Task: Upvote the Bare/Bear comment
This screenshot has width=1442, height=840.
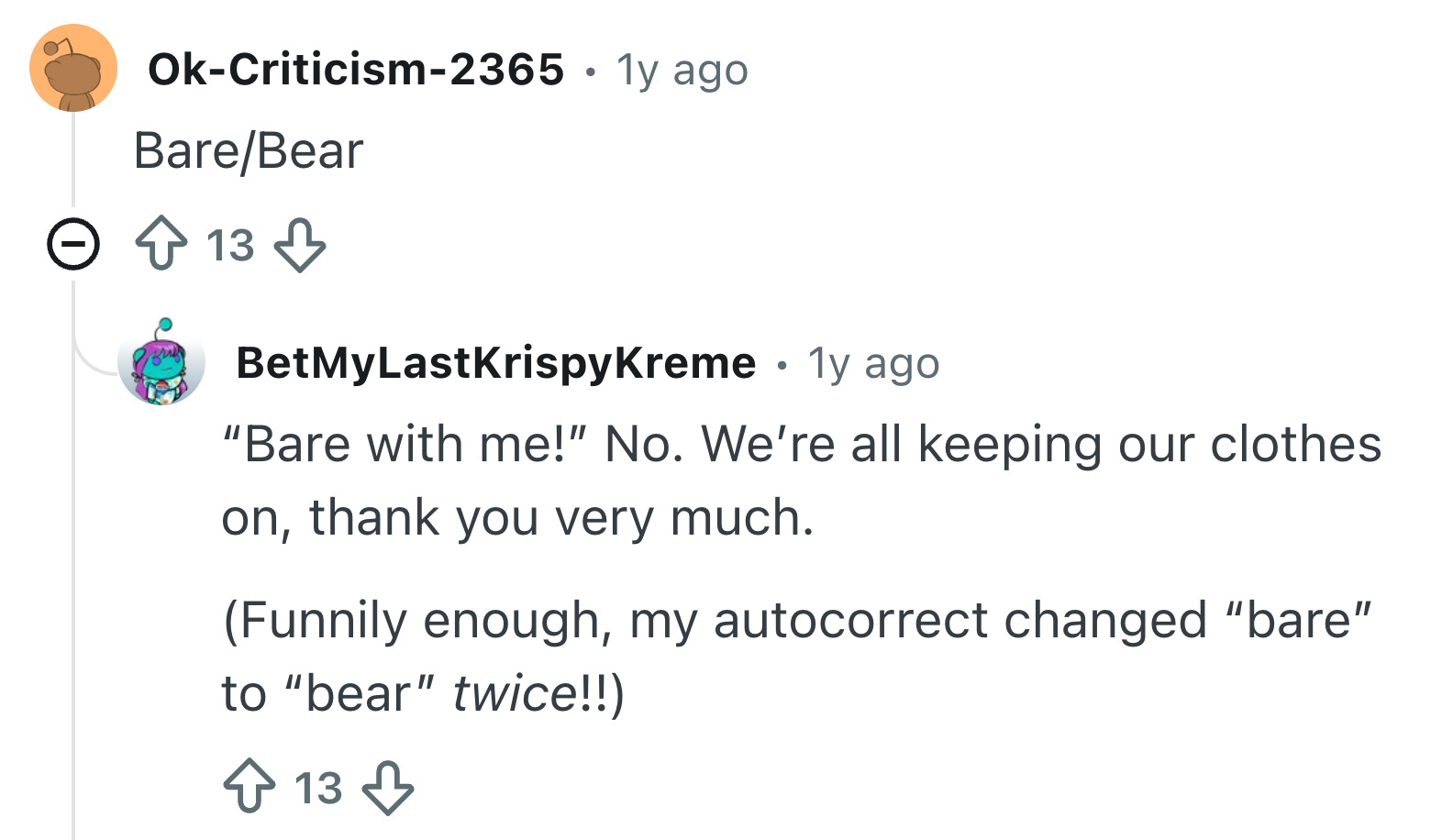Action: (x=161, y=244)
